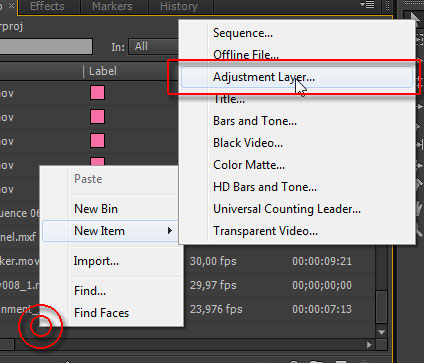
Task: Close the project panel tab
Action: 11,6
